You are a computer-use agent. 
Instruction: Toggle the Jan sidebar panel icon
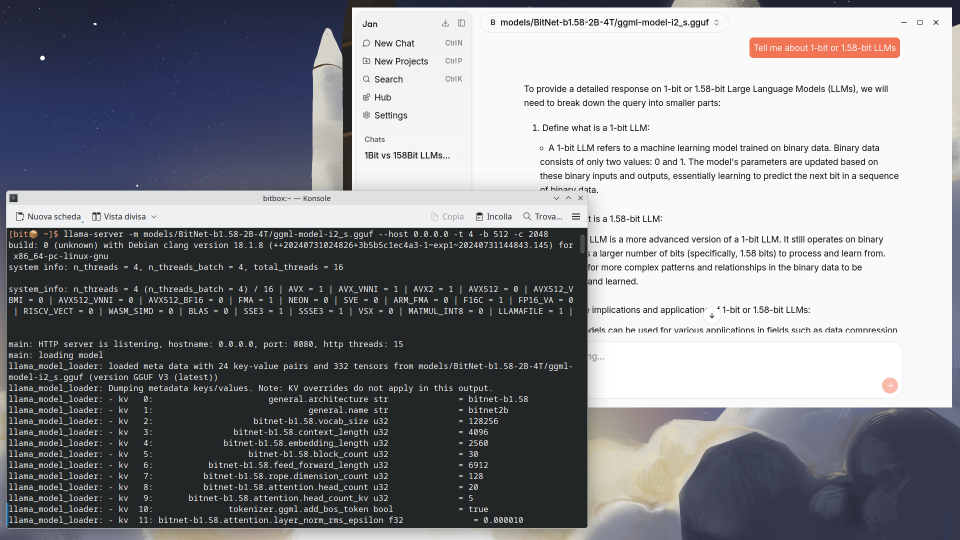click(x=461, y=23)
